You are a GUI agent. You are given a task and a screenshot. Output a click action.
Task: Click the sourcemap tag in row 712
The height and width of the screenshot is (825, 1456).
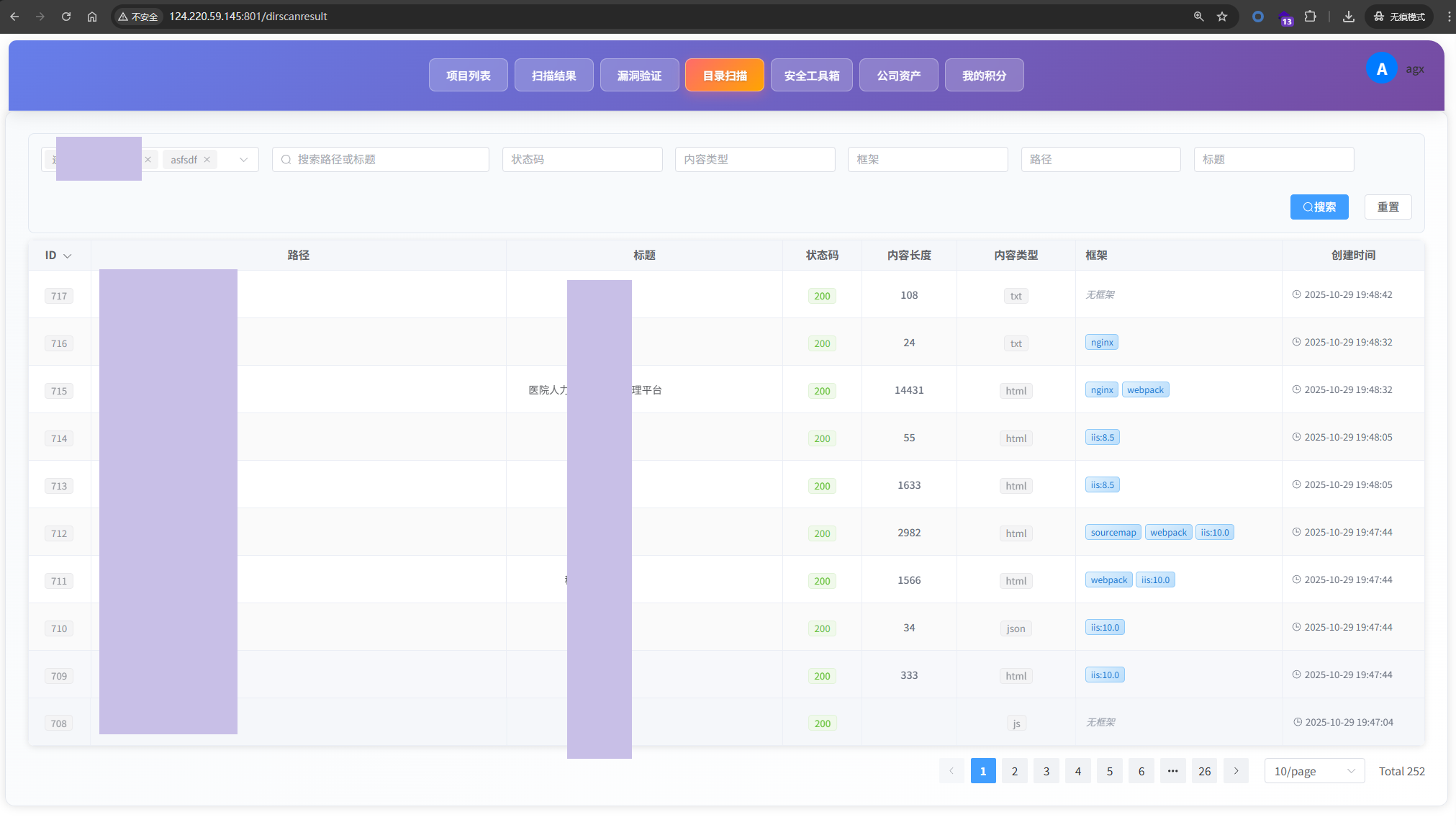[x=1113, y=533]
